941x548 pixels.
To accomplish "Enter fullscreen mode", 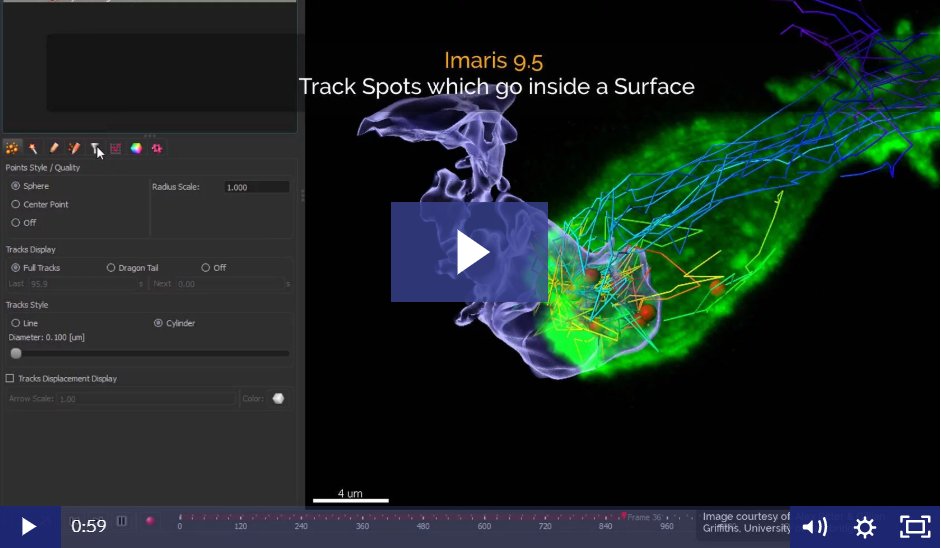I will tap(915, 527).
